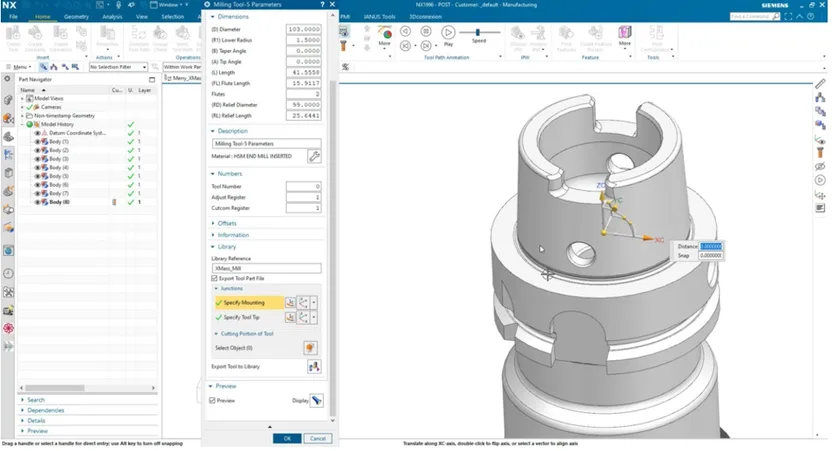Click the (L) Length input field

[303, 72]
